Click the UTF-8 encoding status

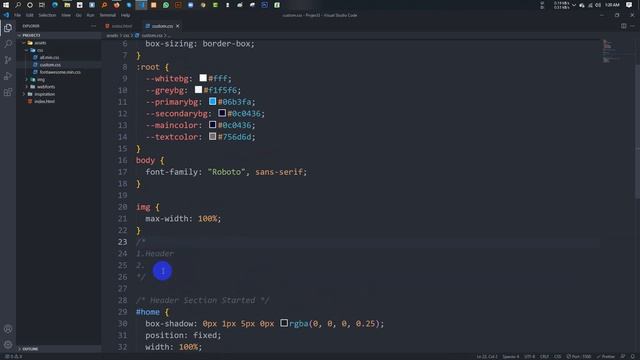530,356
